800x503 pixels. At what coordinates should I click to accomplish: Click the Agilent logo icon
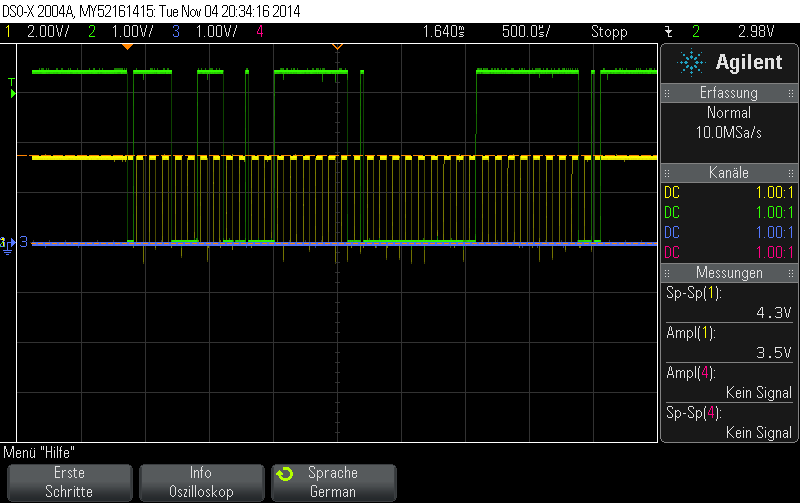click(691, 63)
